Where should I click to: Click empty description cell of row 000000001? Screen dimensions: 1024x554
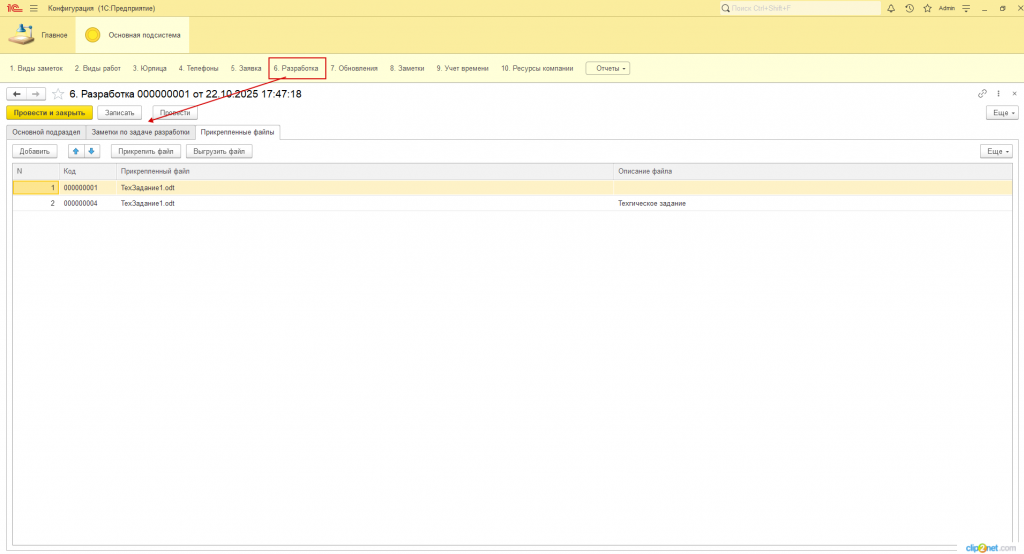(812, 187)
